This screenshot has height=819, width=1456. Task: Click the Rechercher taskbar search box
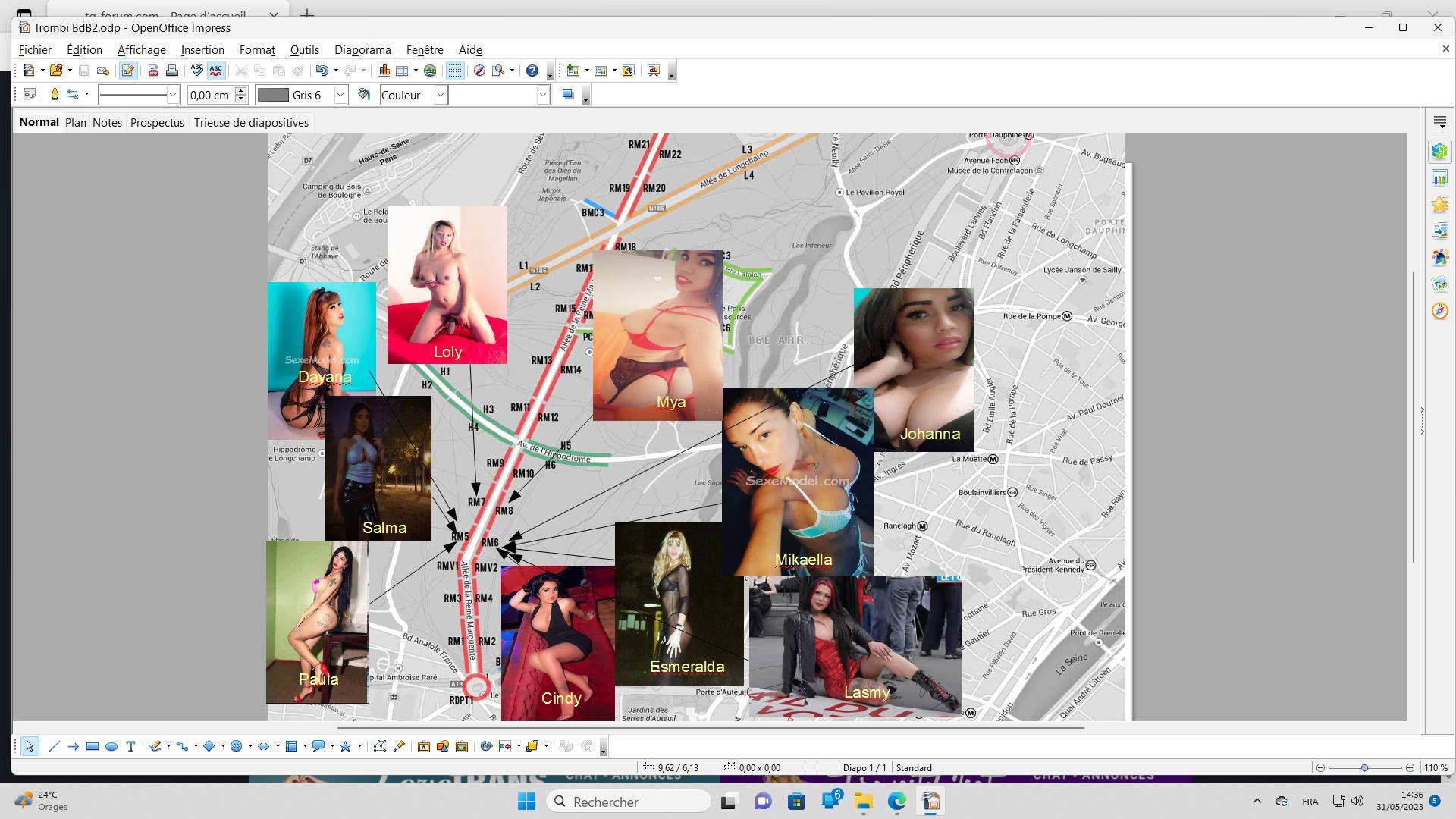(x=628, y=802)
